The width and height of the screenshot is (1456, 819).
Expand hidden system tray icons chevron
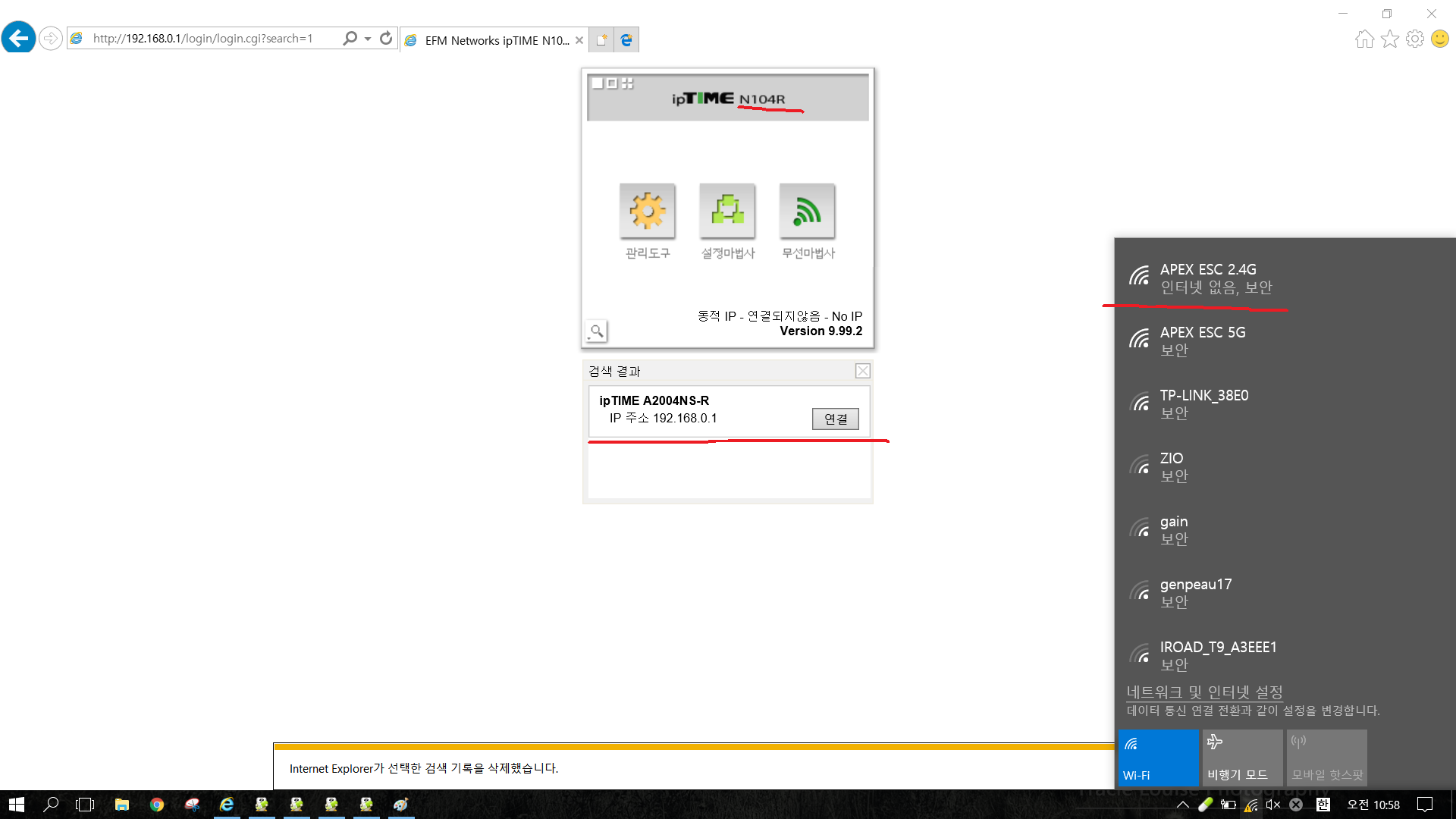click(1183, 805)
